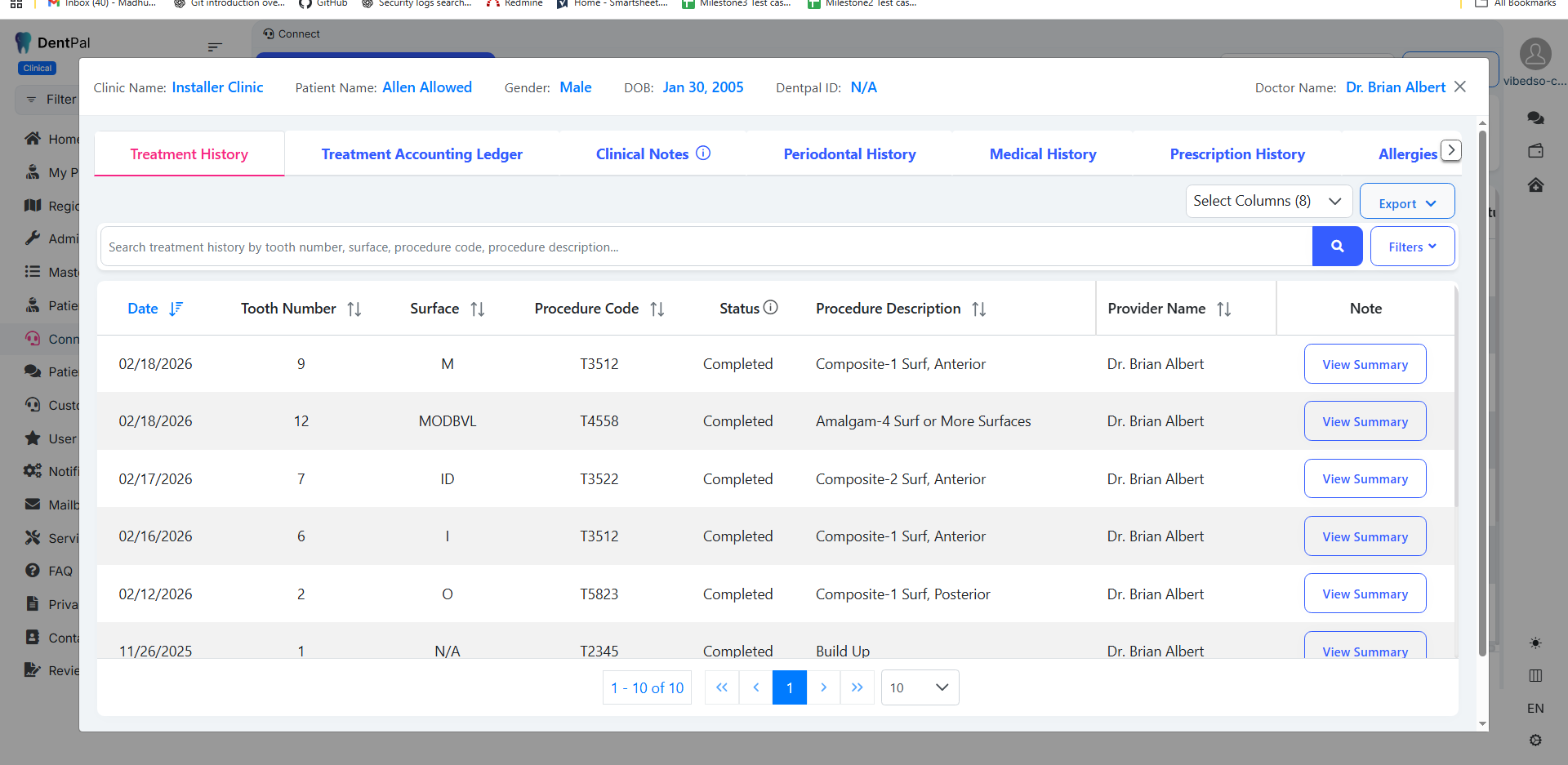Switch to the Periodontal History tab
Screen dimensions: 1568x765
(849, 154)
